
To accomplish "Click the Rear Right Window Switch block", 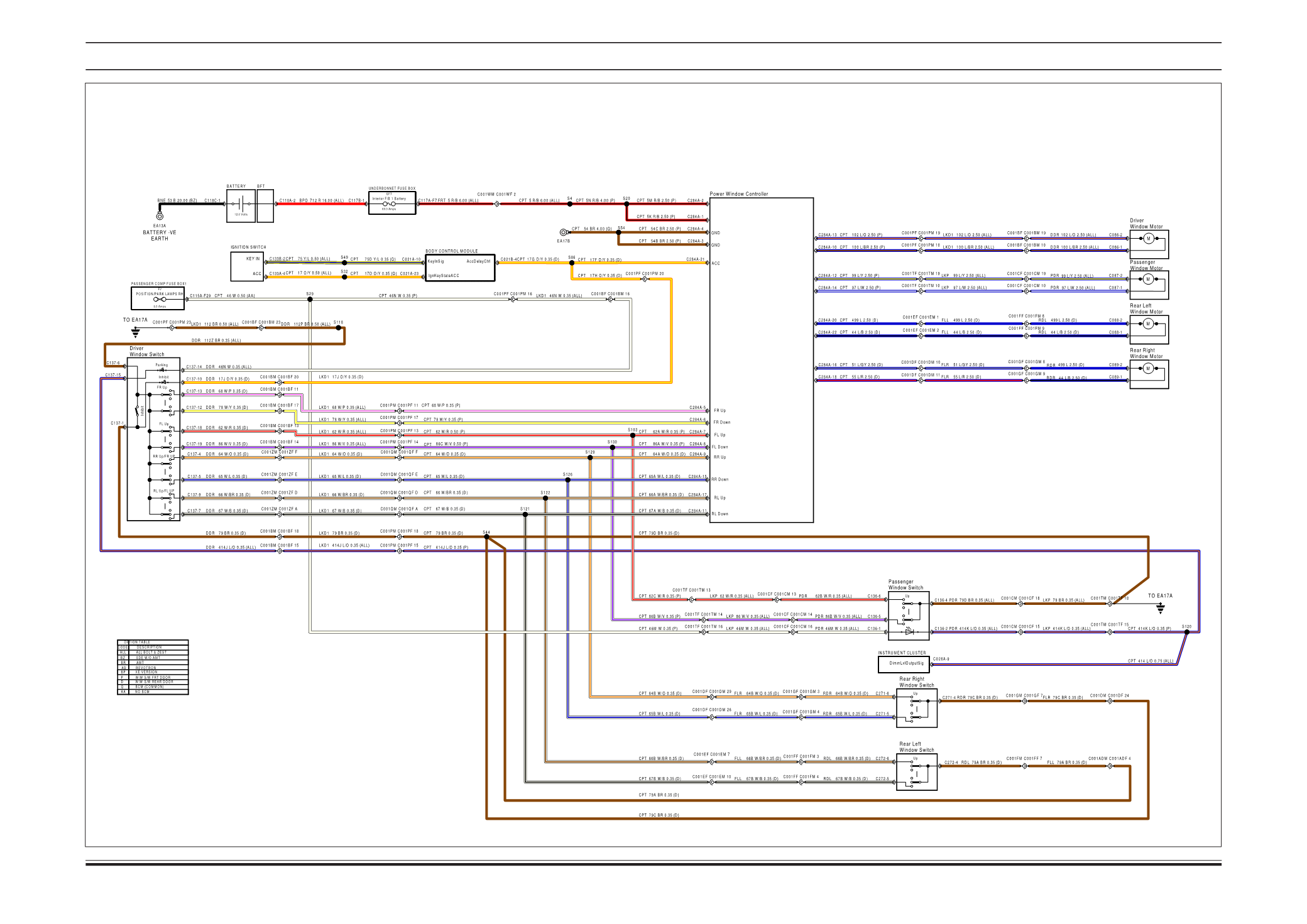I will point(916,708).
